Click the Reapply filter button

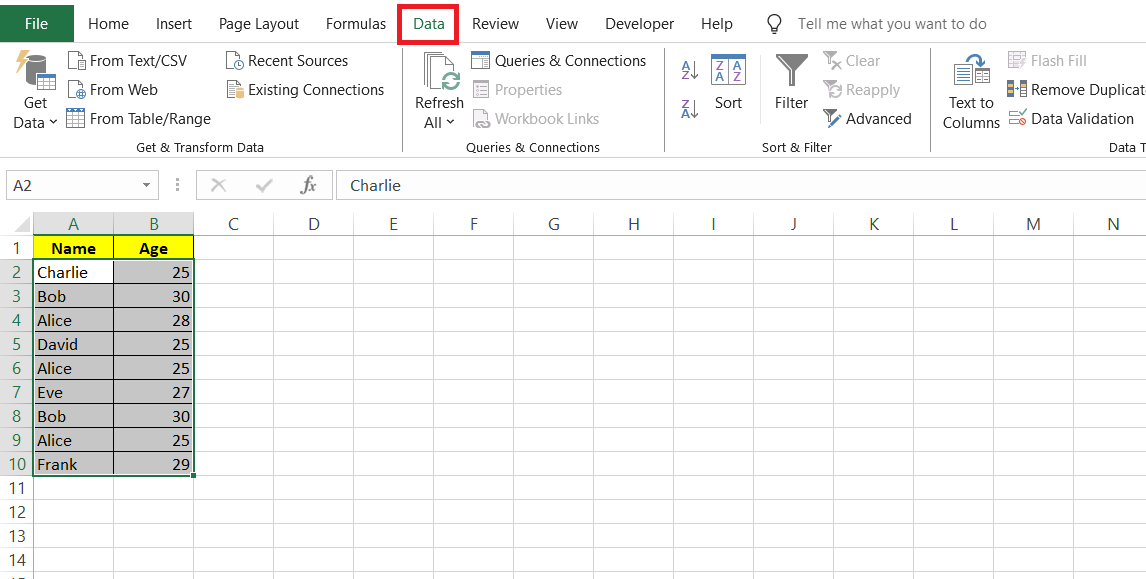861,89
